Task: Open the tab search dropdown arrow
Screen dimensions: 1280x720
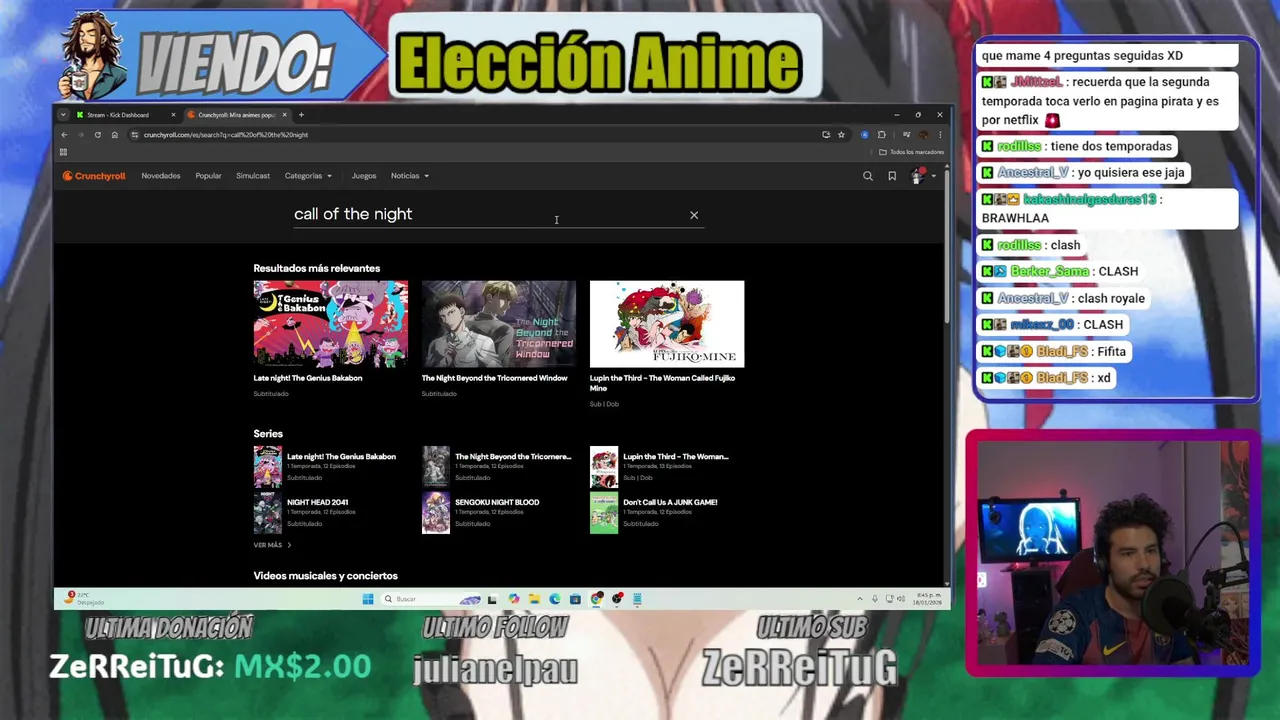Action: tap(62, 115)
